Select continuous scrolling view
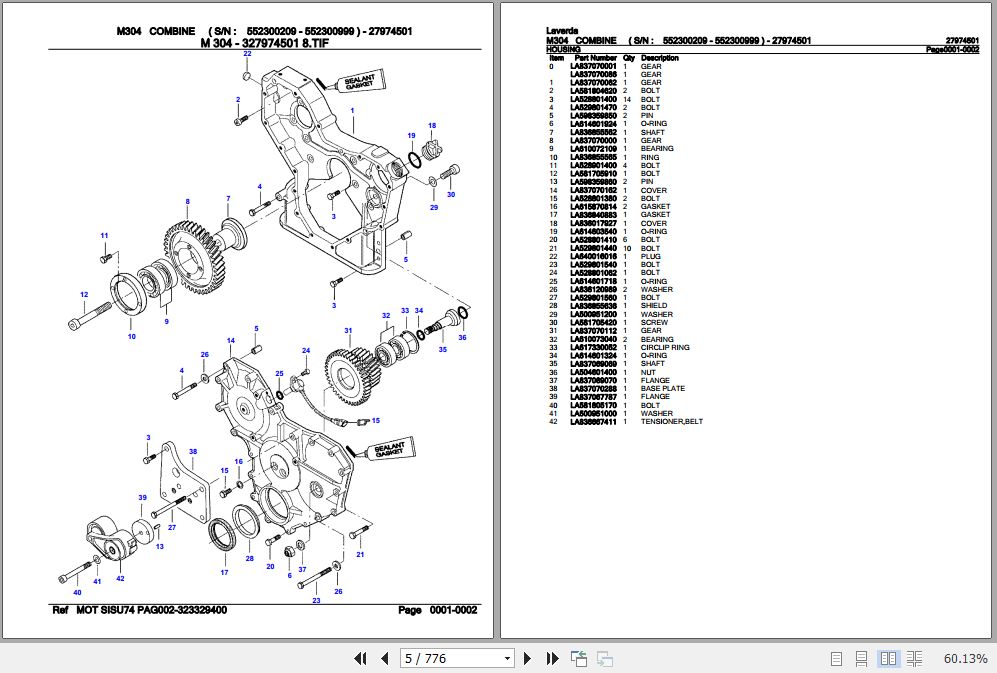This screenshot has width=997, height=673. 862,658
